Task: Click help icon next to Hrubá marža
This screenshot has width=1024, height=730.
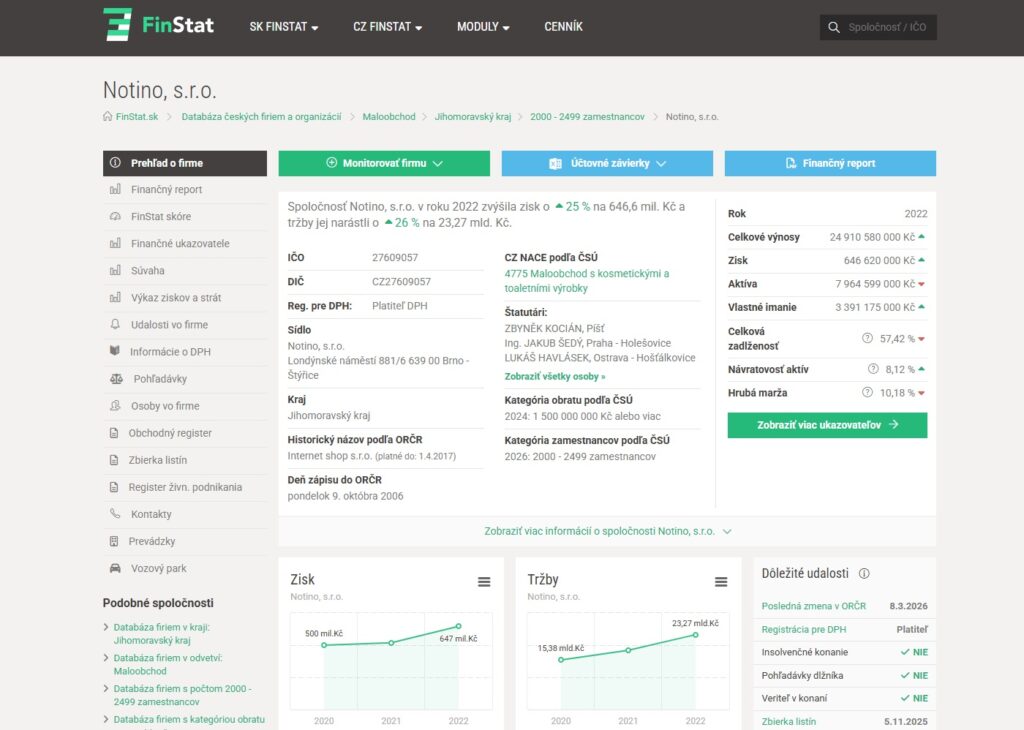Action: pyautogui.click(x=867, y=393)
